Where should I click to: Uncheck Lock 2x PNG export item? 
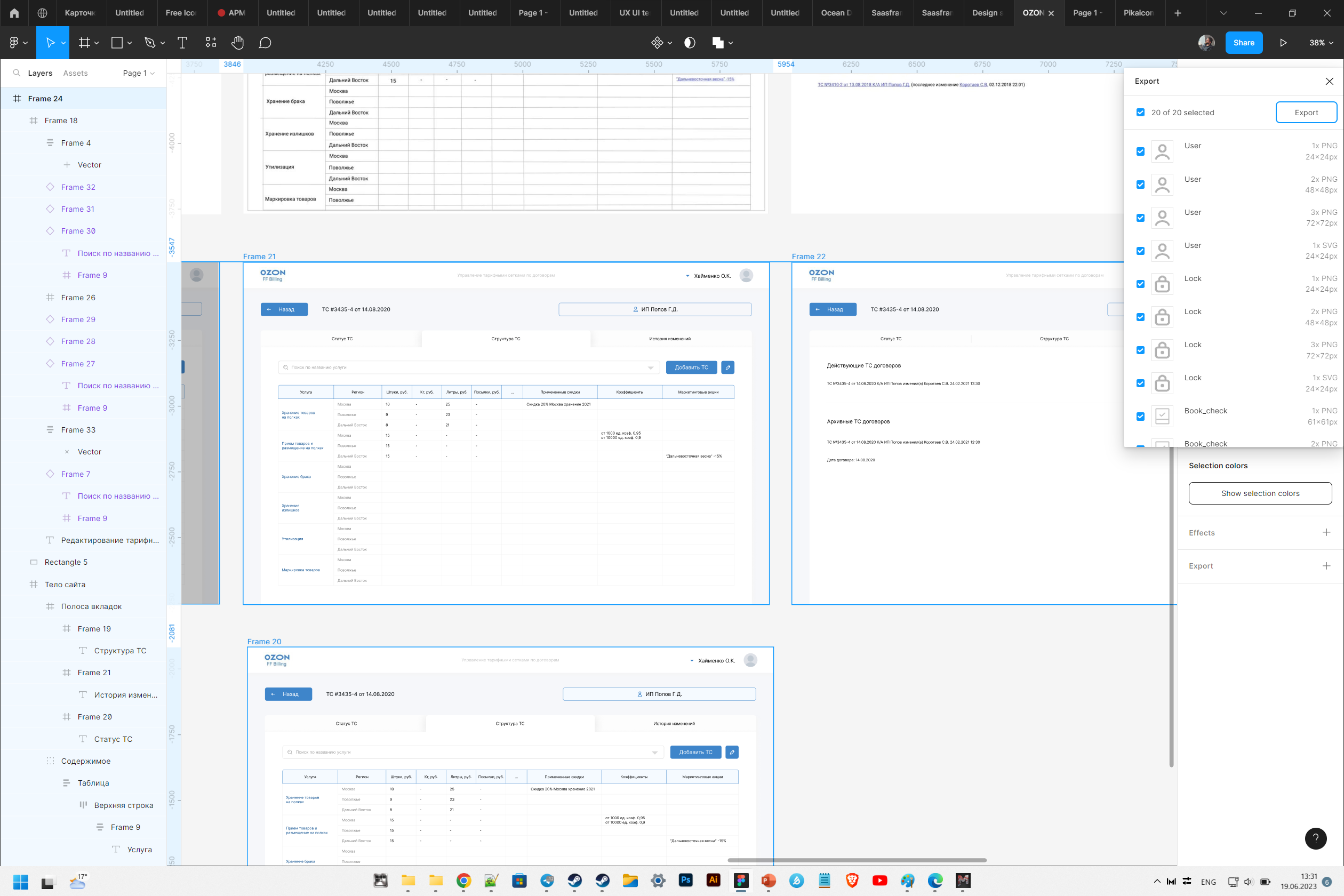coord(1141,317)
